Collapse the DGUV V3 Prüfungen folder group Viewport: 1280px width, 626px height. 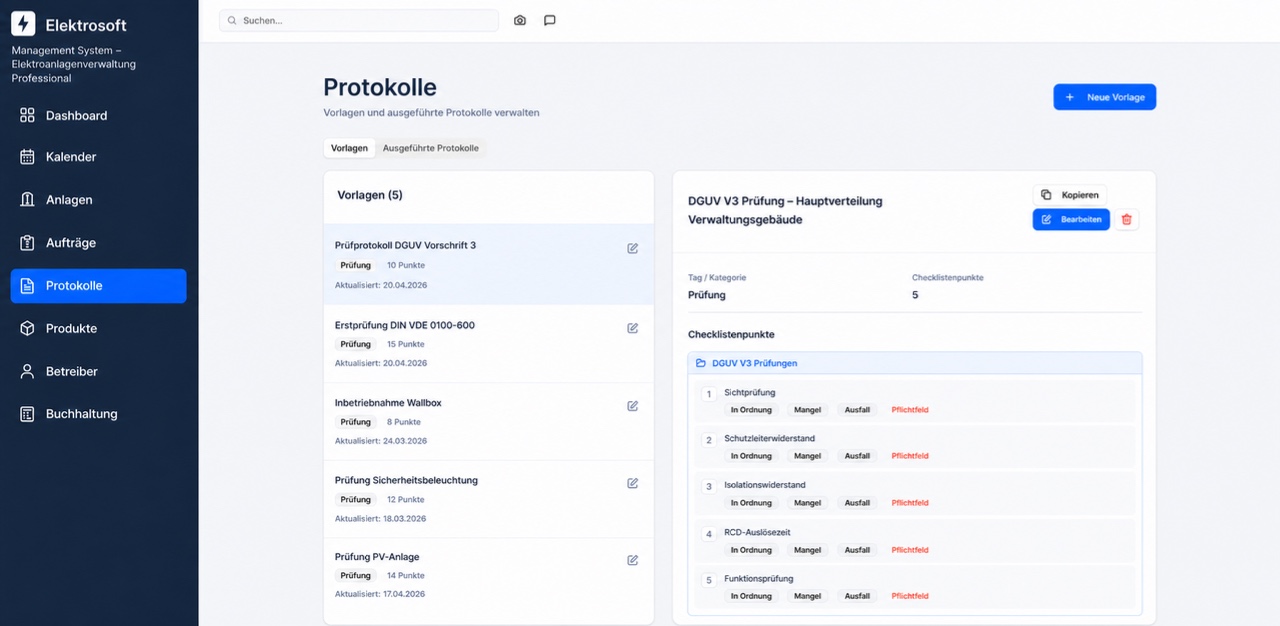pyautogui.click(x=915, y=363)
